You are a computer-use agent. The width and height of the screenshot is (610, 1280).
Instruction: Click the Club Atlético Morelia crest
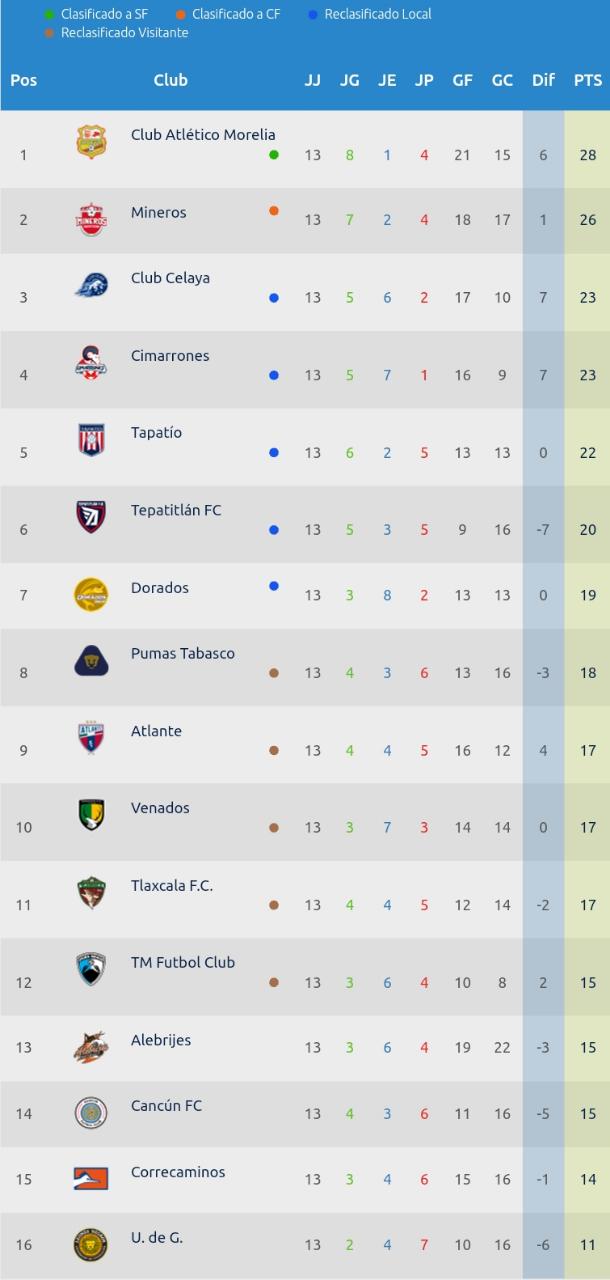coord(91,142)
